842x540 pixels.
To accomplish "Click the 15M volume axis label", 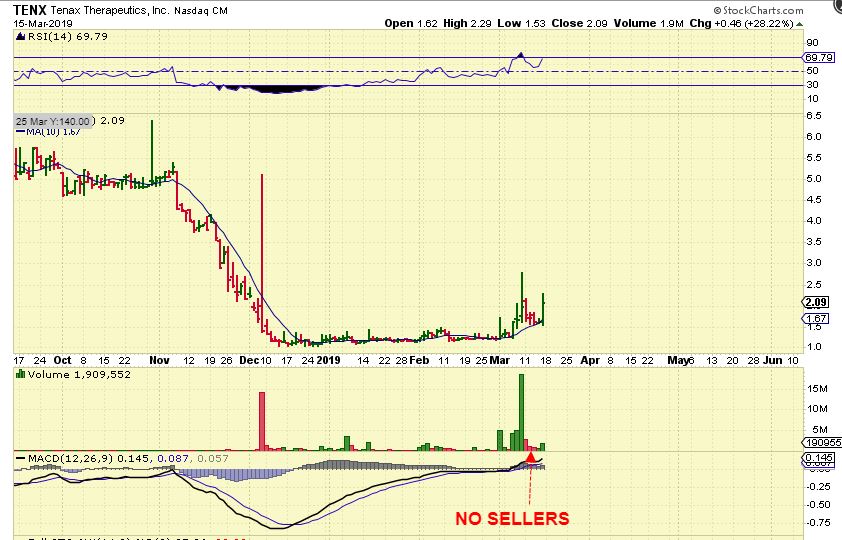I will pos(817,389).
